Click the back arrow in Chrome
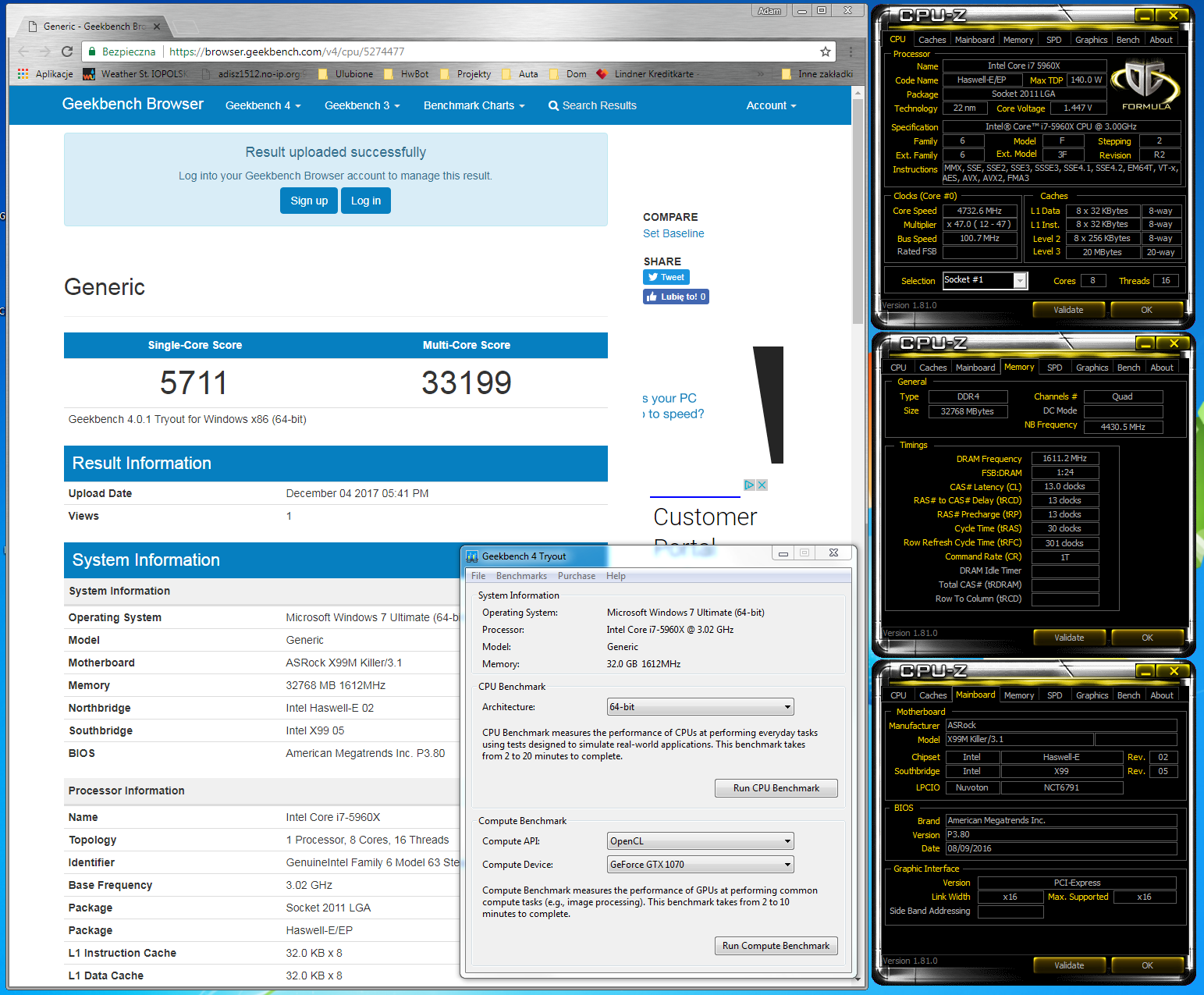 point(23,52)
